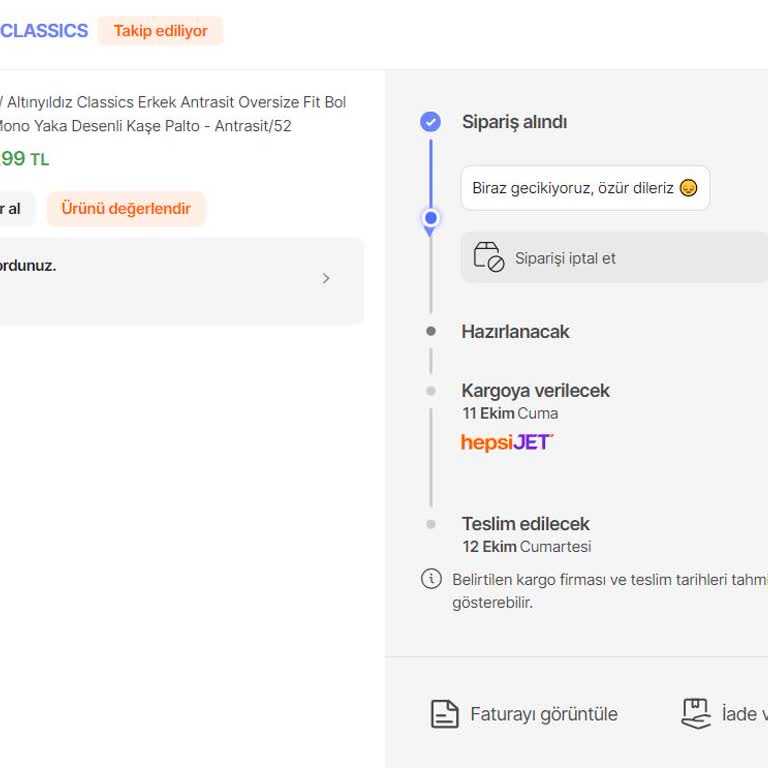Click the green 99 TL price
The height and width of the screenshot is (768, 768).
[x=22, y=158]
